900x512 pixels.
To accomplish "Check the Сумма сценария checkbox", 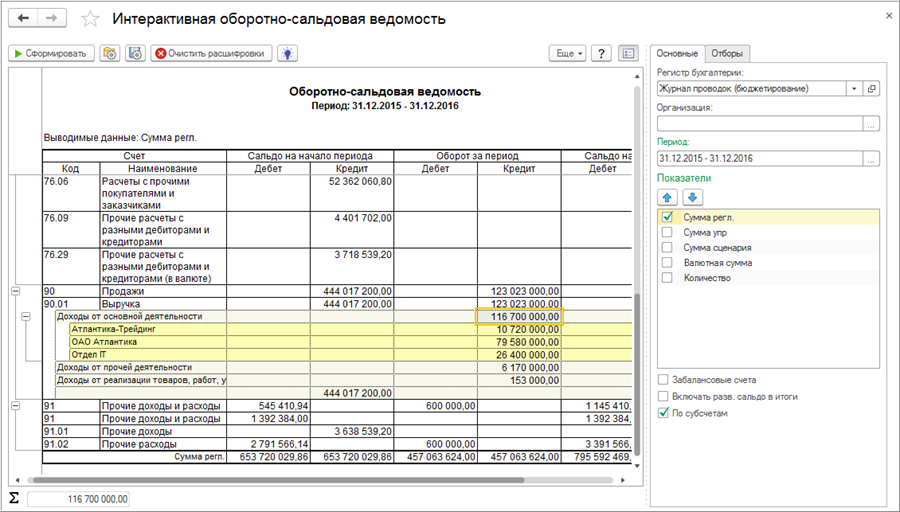I will click(667, 247).
